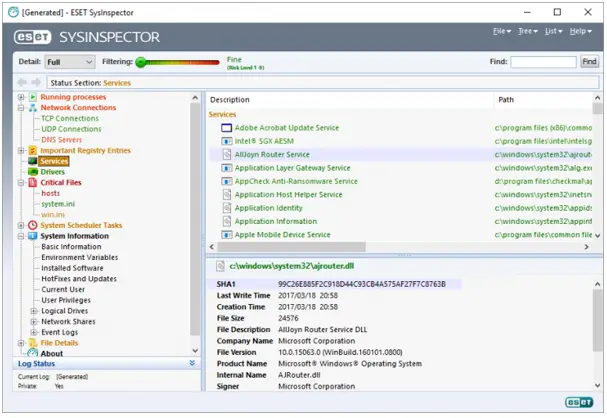This screenshot has height=418, width=607.
Task: Click the Find button
Action: 589,62
